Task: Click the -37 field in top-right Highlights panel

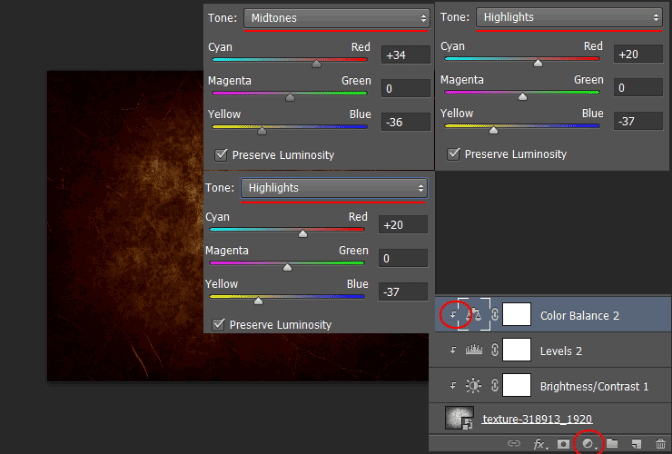Action: click(638, 121)
